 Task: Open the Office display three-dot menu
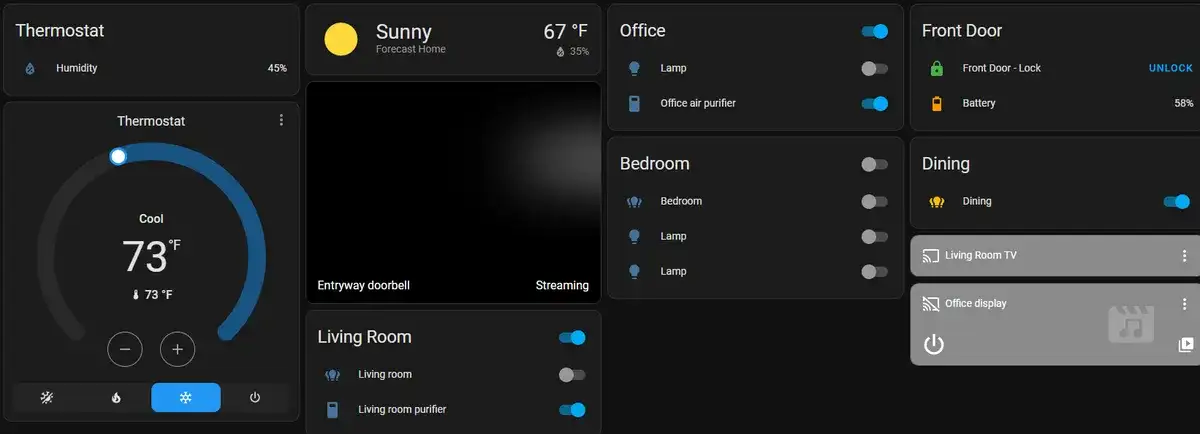tap(1185, 303)
